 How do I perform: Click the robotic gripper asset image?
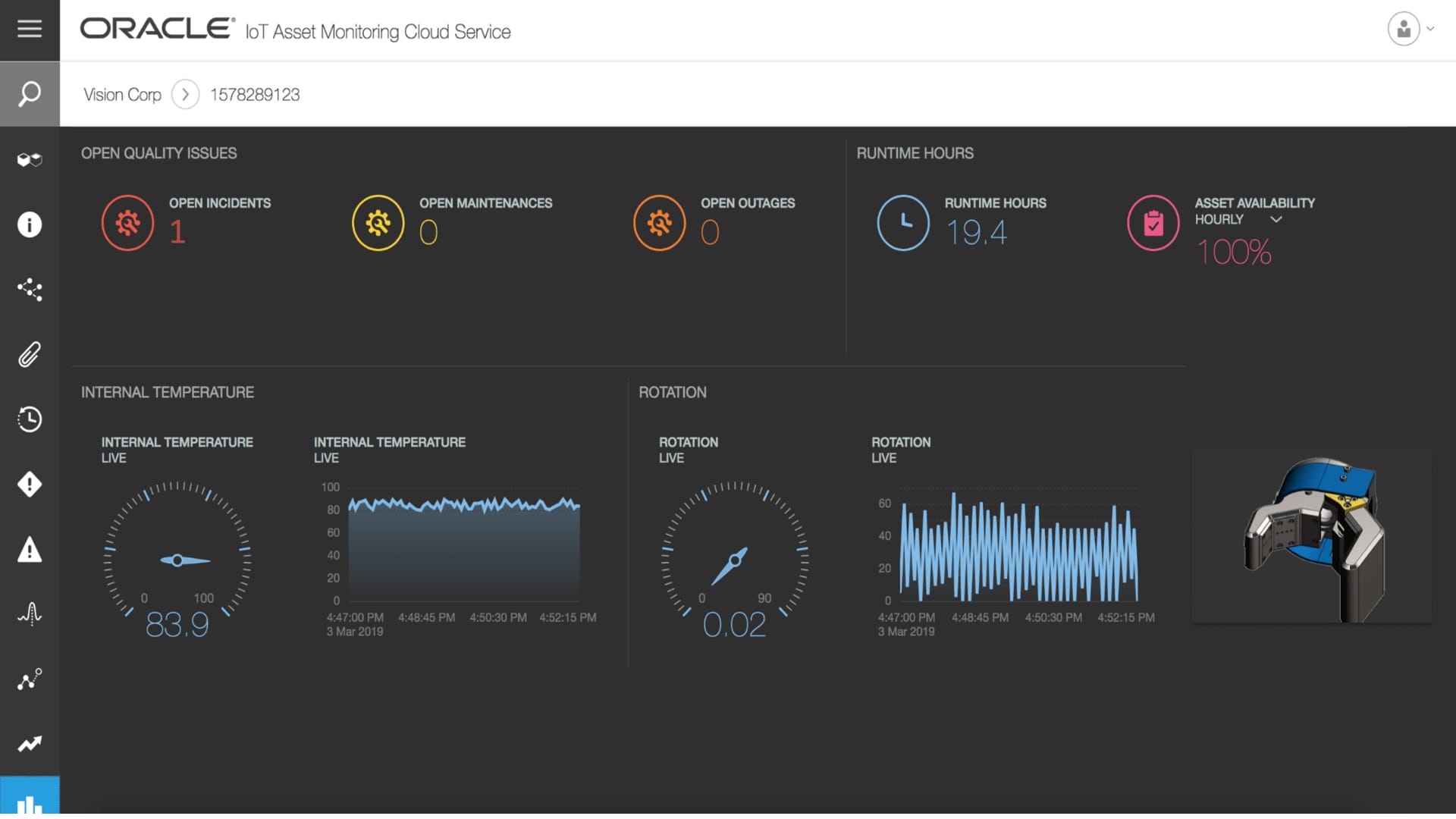pyautogui.click(x=1311, y=537)
